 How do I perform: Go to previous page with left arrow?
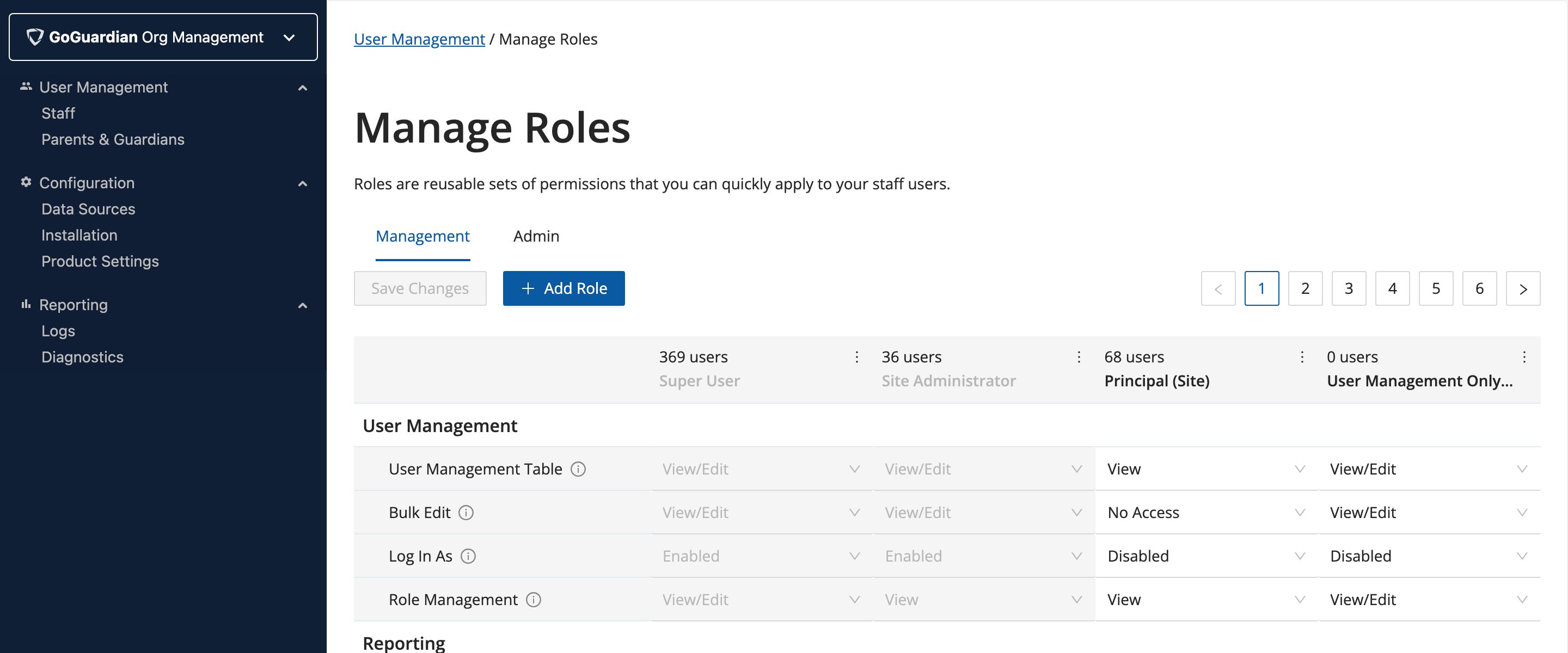1218,288
